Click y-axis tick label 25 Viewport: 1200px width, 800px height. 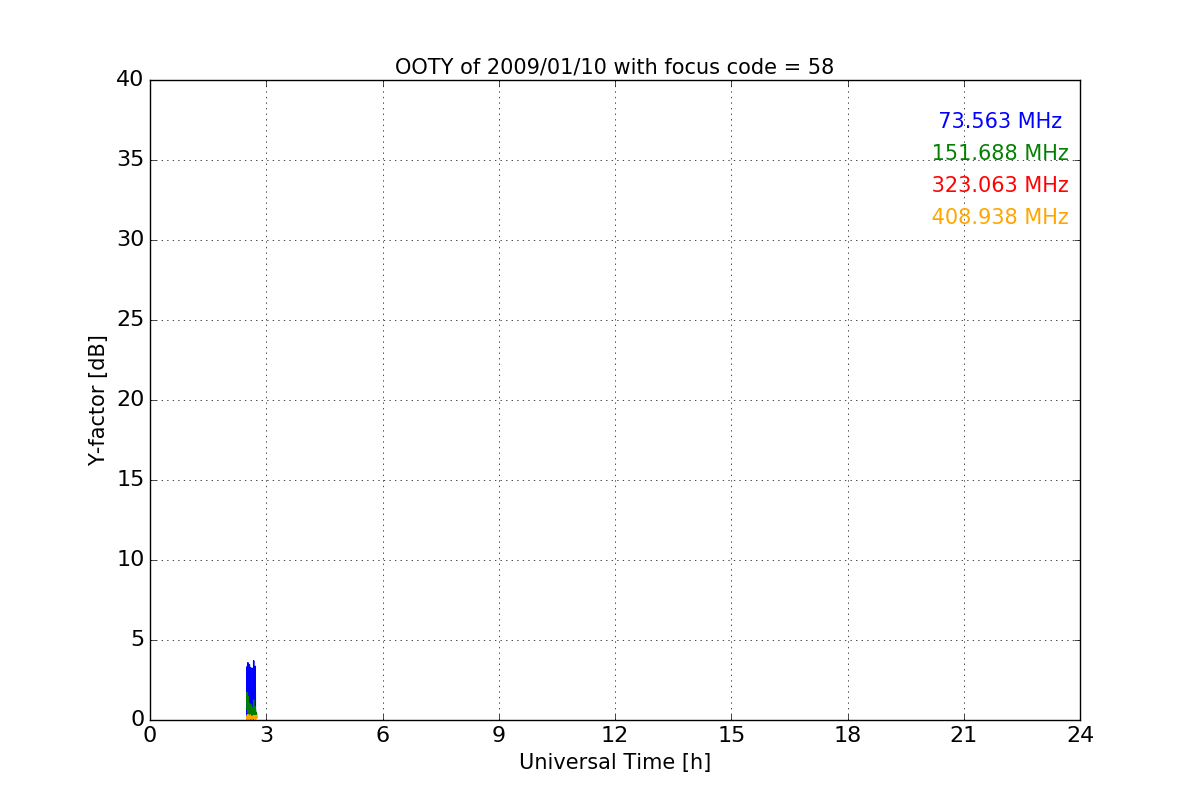130,320
